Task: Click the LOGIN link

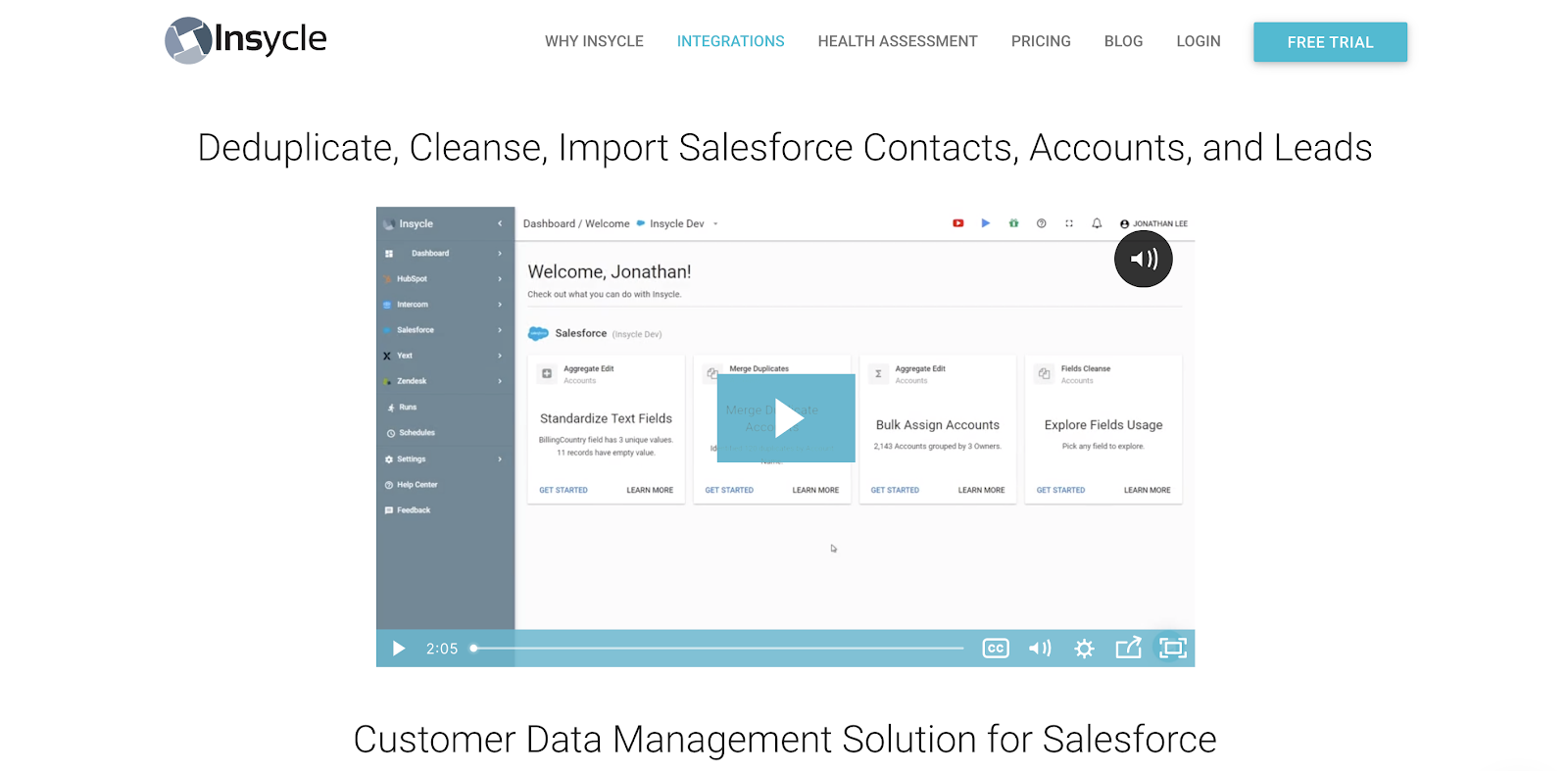Action: [x=1199, y=41]
